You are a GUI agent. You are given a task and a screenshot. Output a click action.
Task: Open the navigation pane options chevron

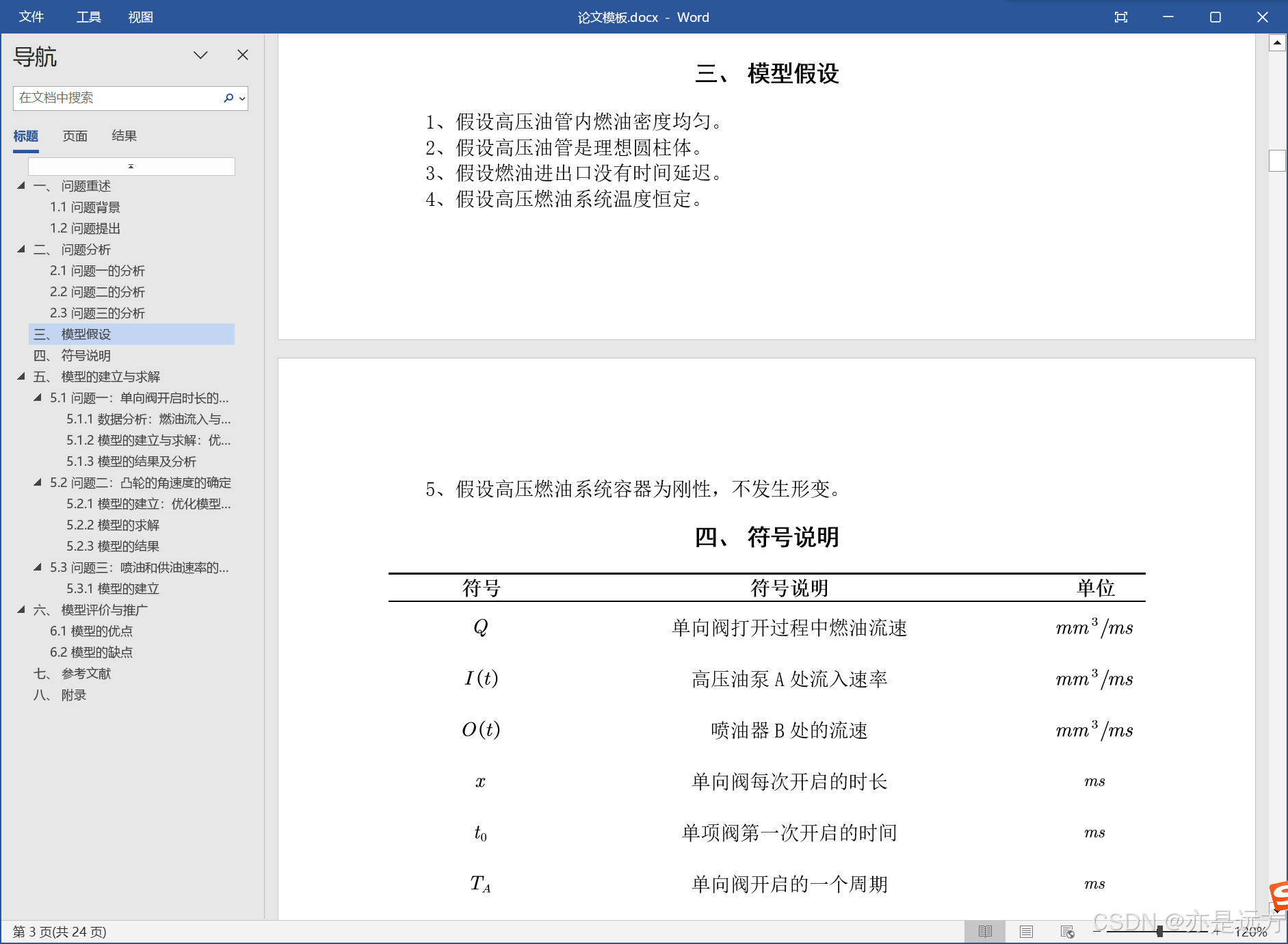click(x=200, y=55)
